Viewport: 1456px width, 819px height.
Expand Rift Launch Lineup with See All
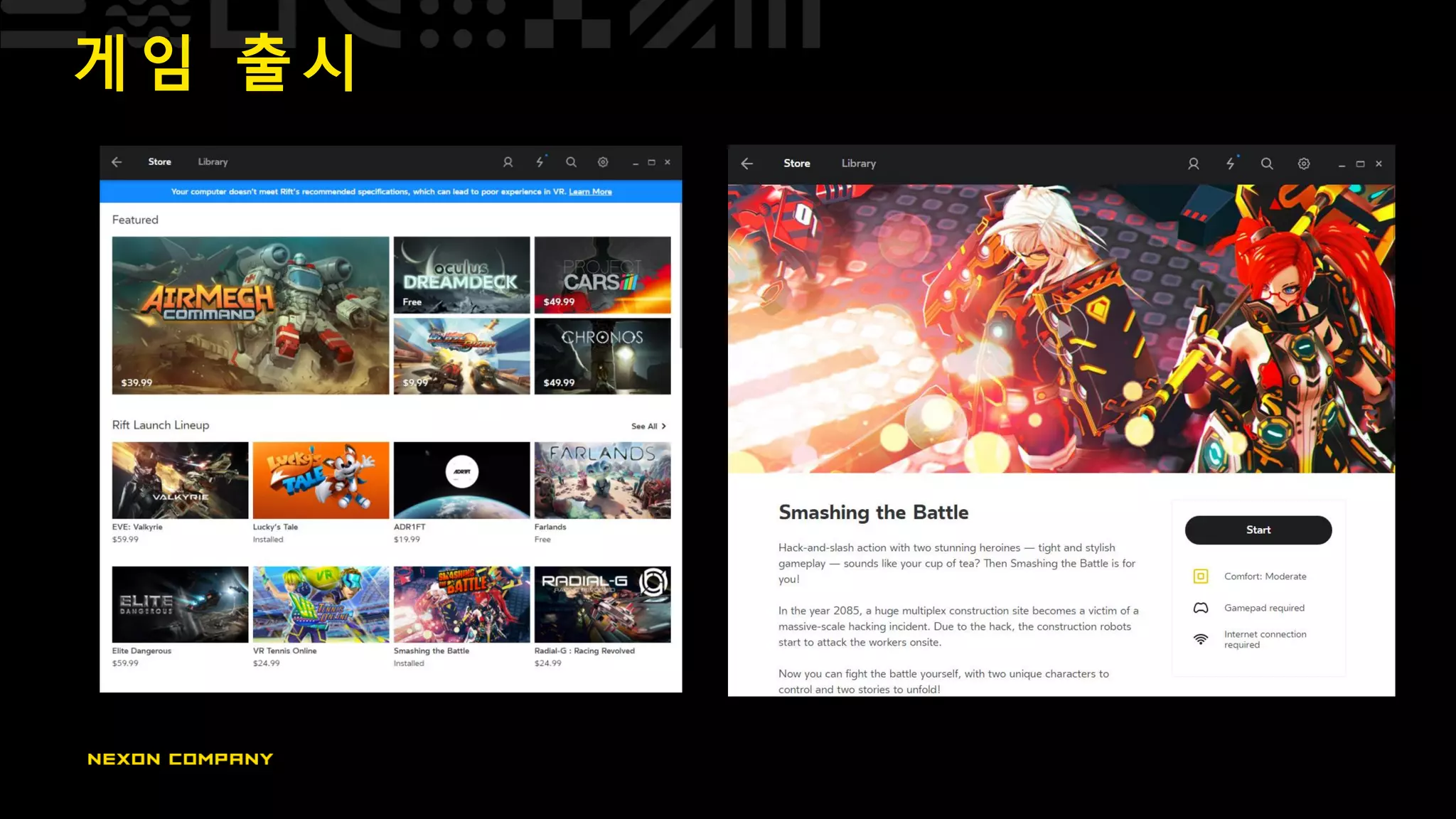coord(648,427)
